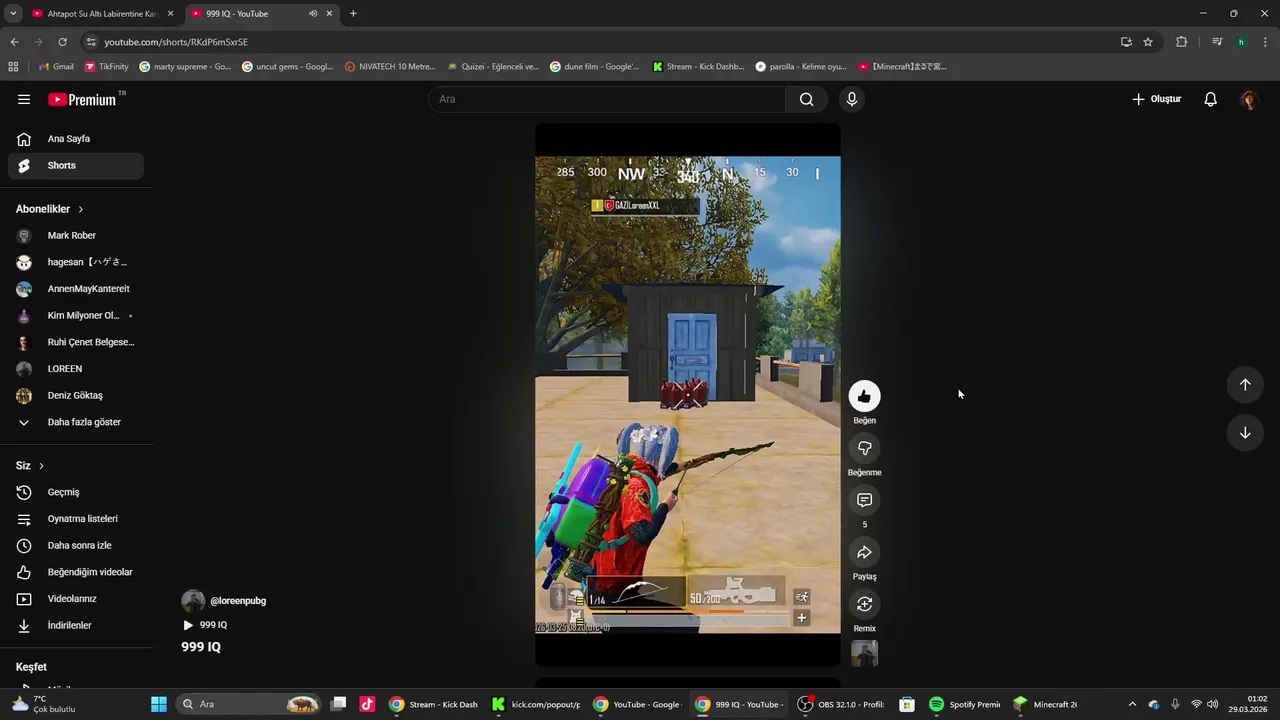This screenshot has width=1280, height=720.
Task: Click the Ara search input field
Action: pos(607,99)
